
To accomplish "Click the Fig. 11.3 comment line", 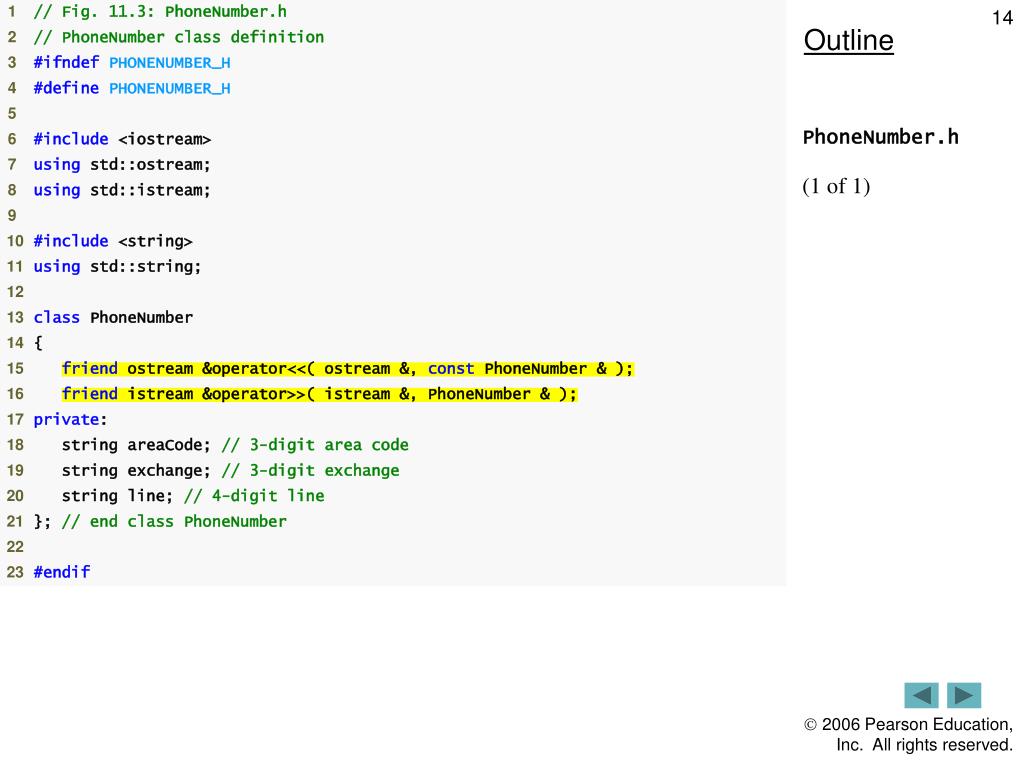I will (x=160, y=12).
